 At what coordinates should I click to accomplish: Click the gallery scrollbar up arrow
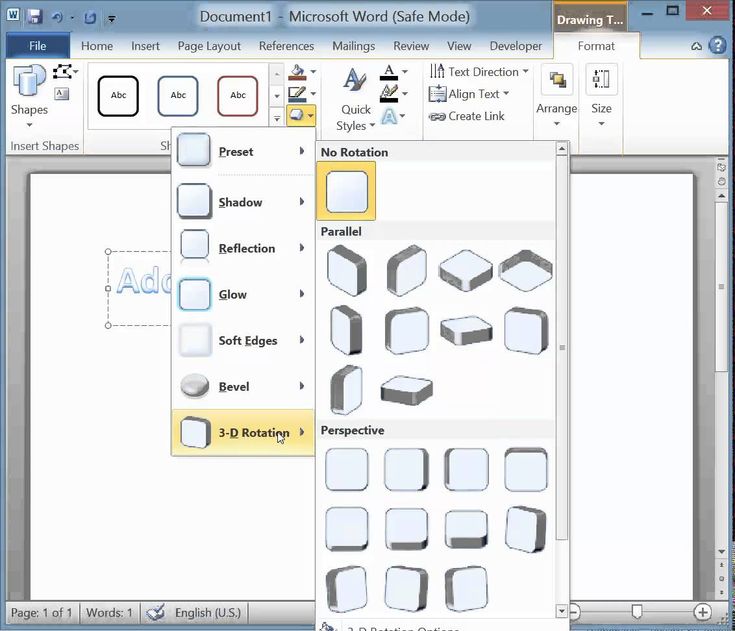(562, 149)
